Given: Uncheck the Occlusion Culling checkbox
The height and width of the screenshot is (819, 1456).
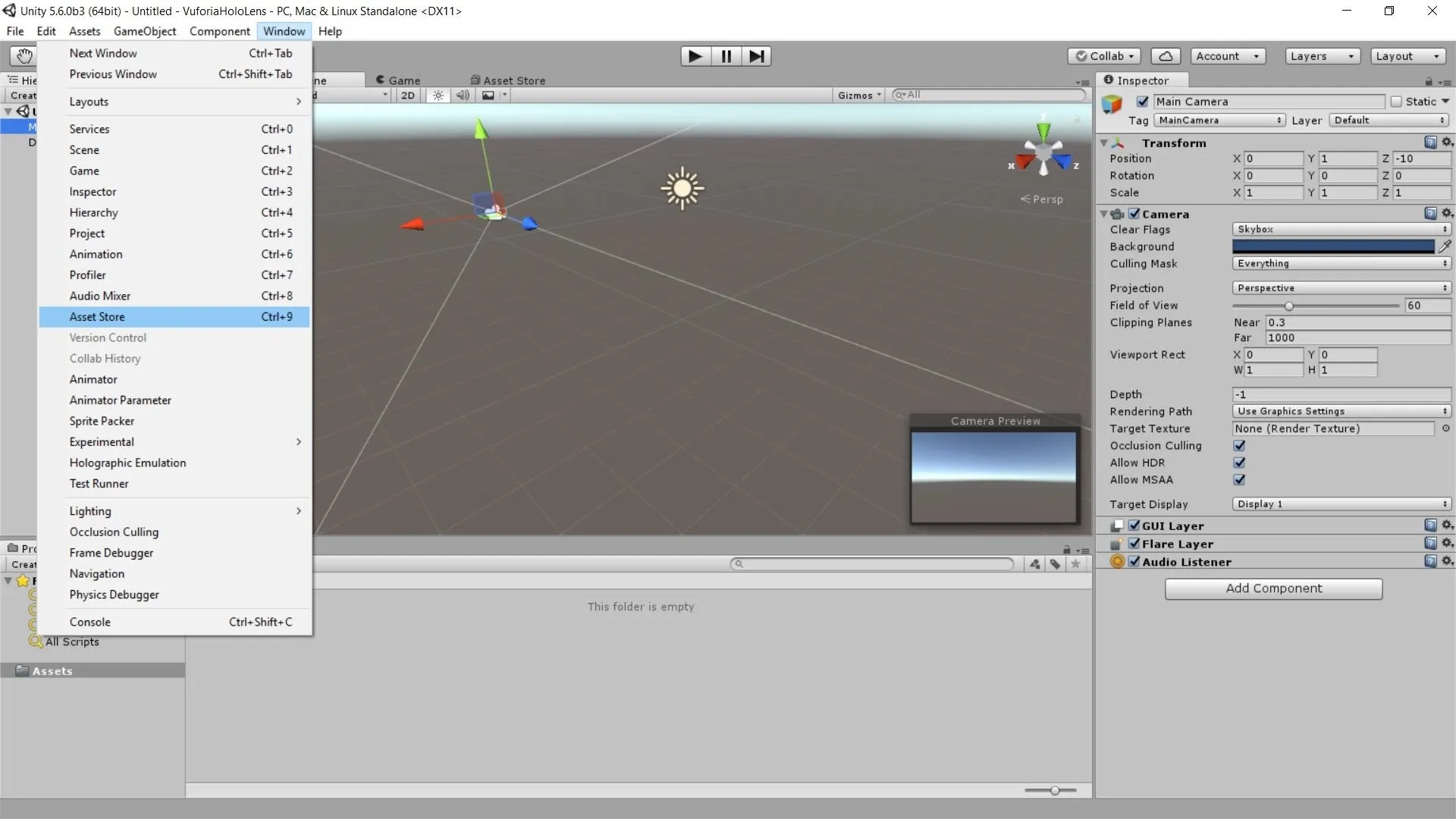Looking at the screenshot, I should tap(1239, 446).
